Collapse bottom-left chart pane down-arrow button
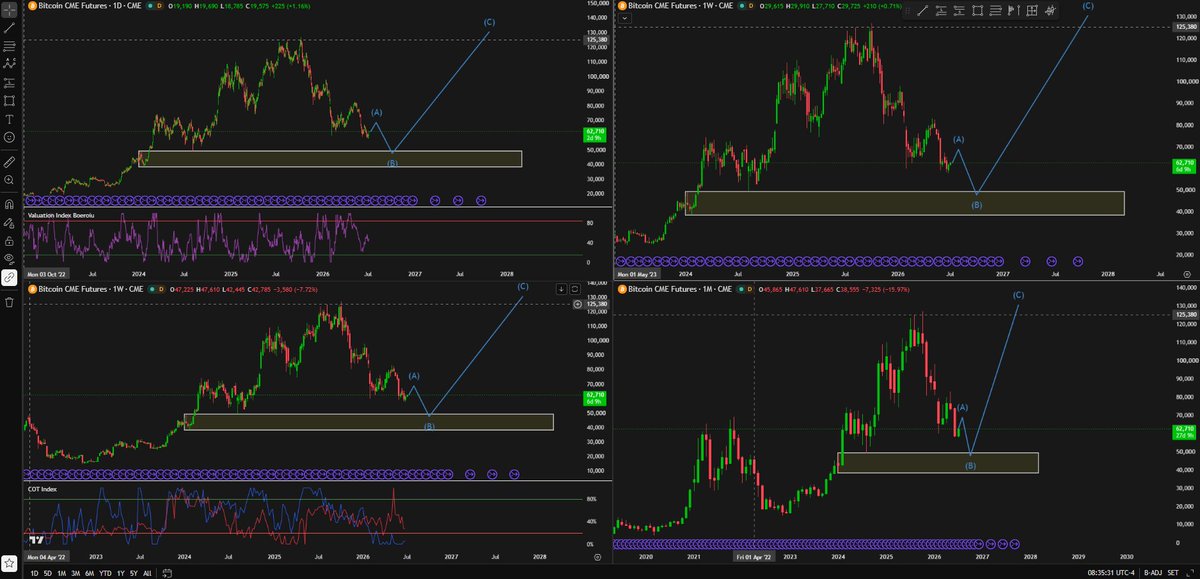This screenshot has height=579, width=1200. tap(560, 288)
